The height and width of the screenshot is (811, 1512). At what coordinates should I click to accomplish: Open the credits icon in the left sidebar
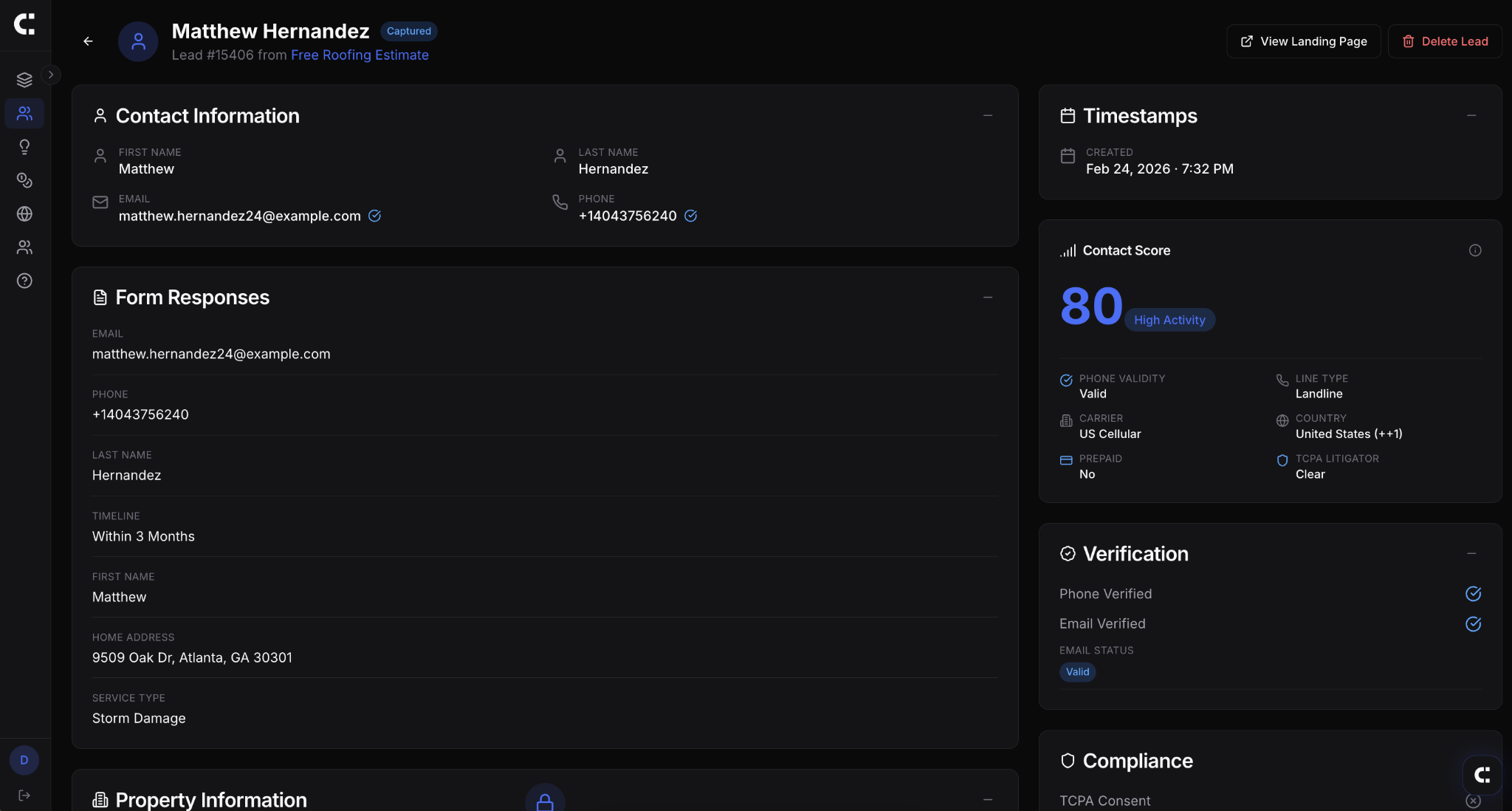[24, 180]
